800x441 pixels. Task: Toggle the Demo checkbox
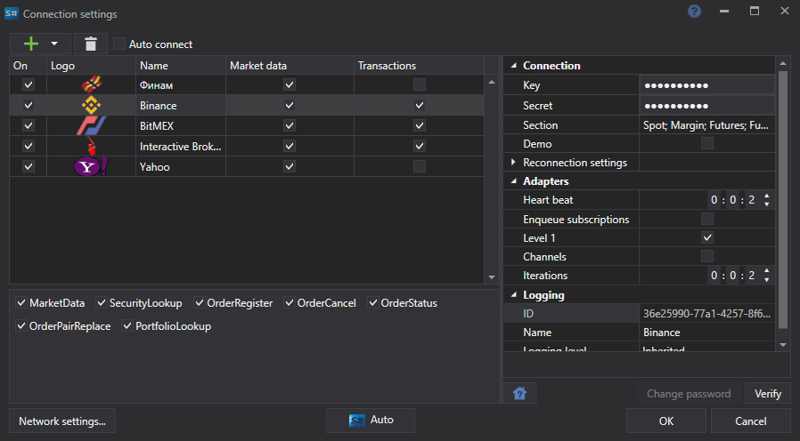(707, 144)
